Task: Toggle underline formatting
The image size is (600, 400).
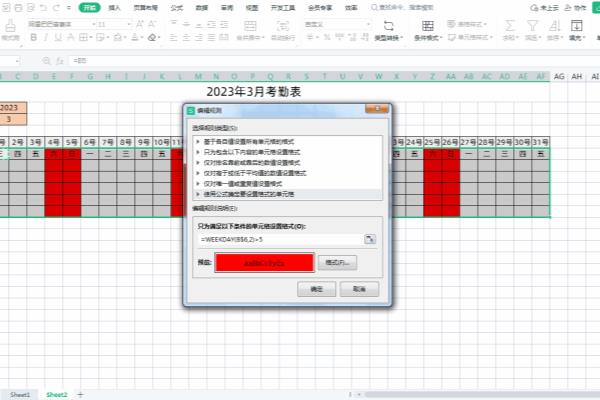Action: pos(58,38)
